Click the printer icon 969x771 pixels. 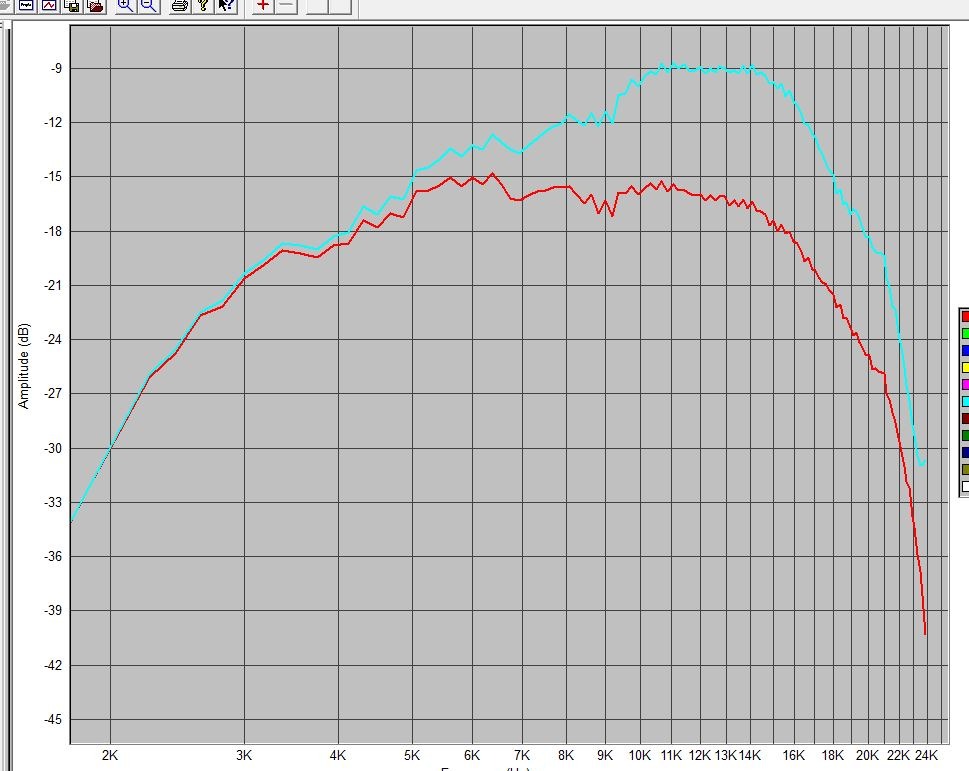[x=180, y=5]
